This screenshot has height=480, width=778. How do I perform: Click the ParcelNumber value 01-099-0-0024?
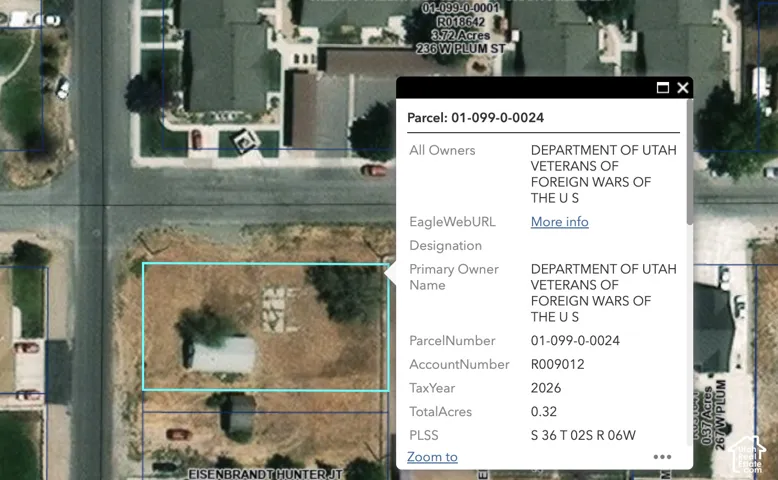click(x=575, y=341)
